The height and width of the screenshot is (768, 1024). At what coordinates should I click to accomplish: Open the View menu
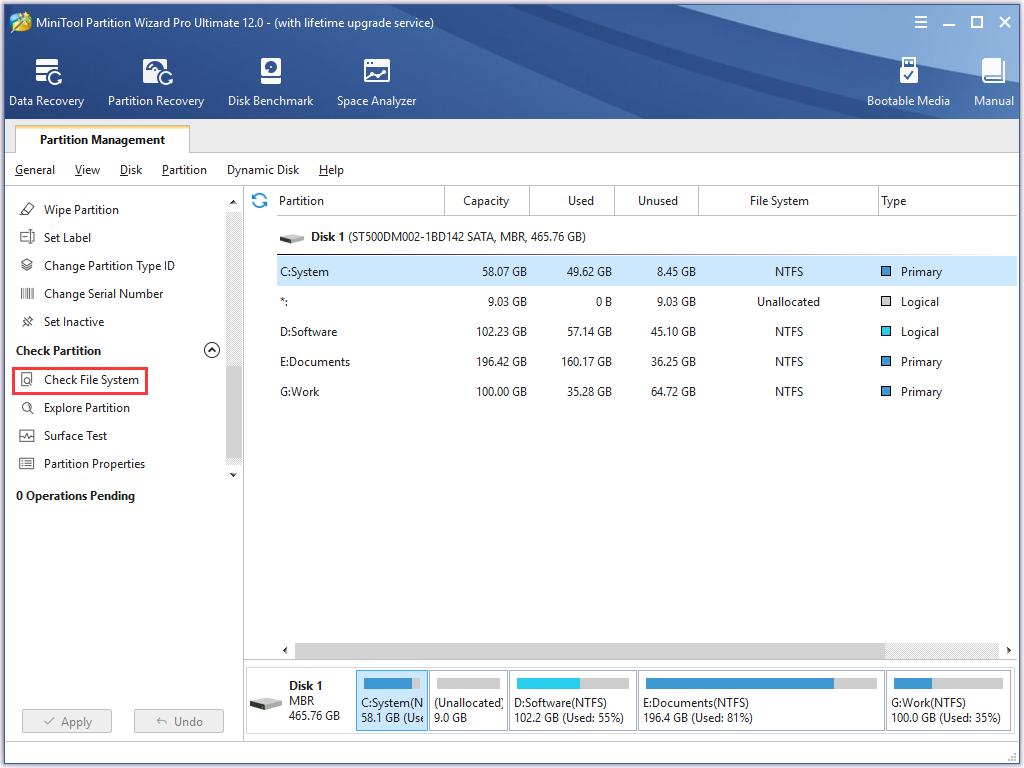point(87,170)
